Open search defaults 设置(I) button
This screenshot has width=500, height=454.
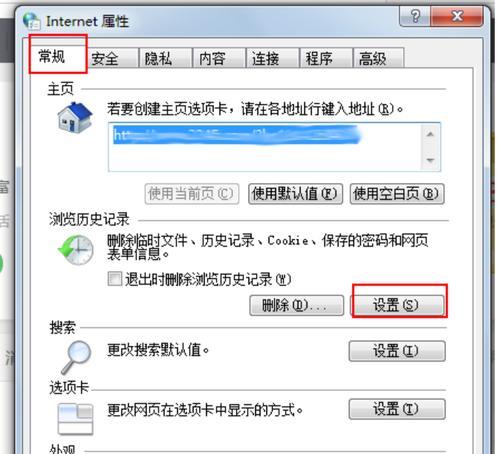(x=397, y=351)
